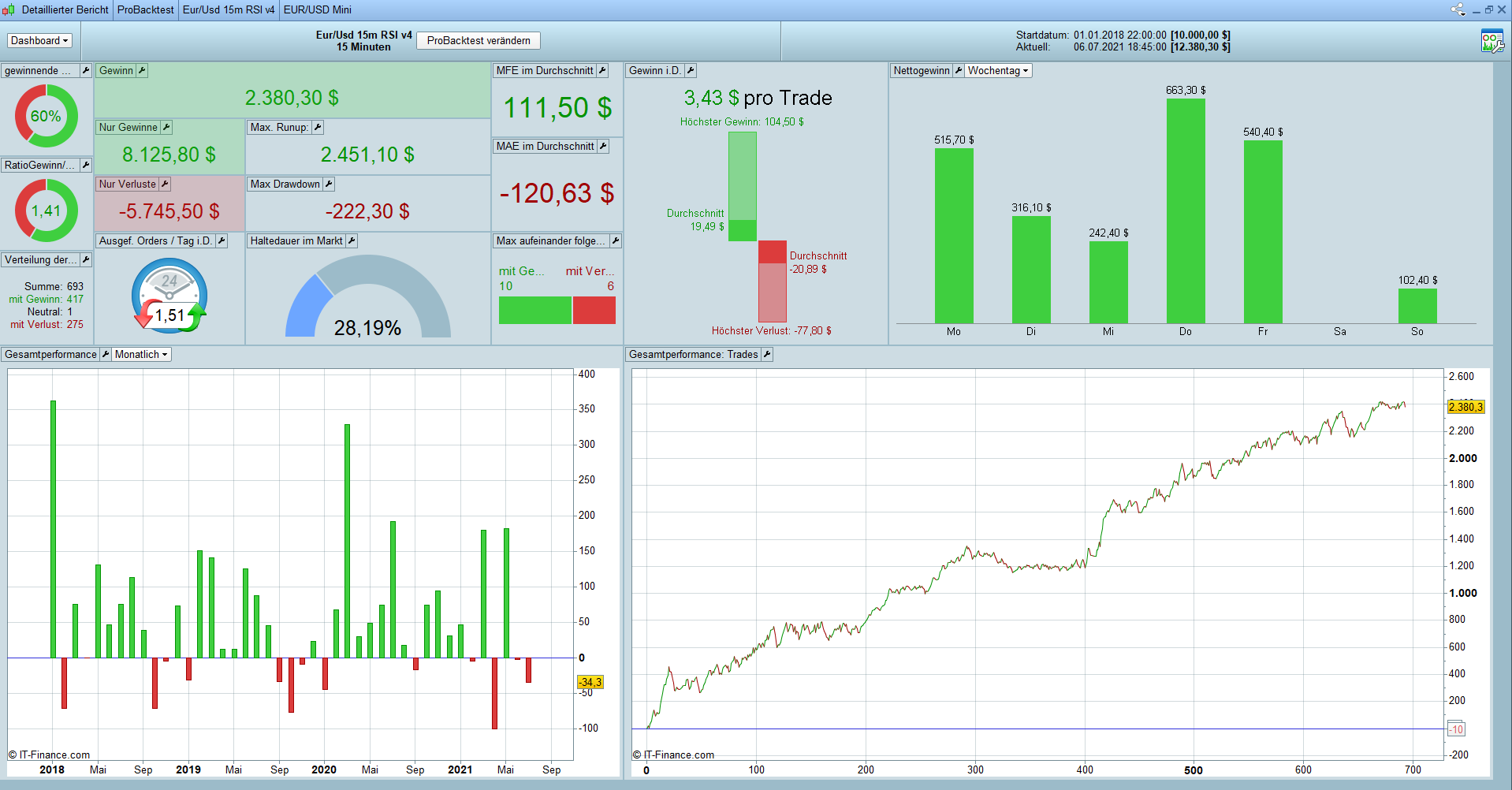The image size is (1512, 790).
Task: Open settings wrench for Gesamtperformance: Trades
Action: [x=767, y=354]
